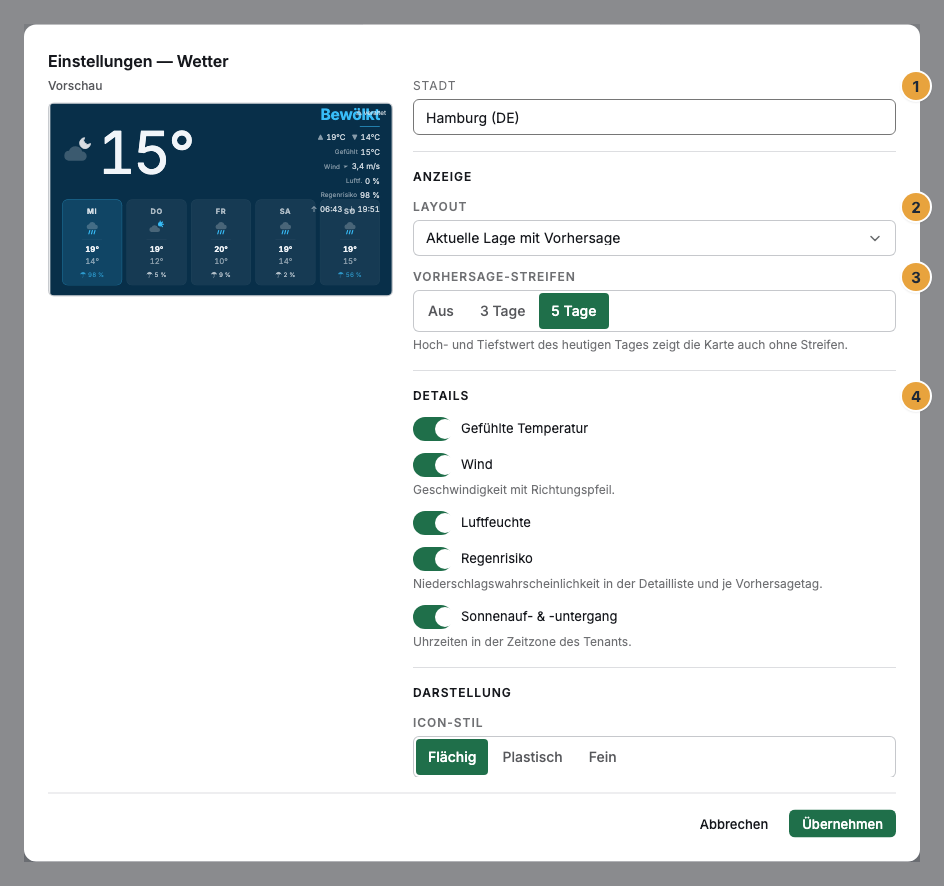Screen dimensions: 944x886
Task: Turn off the Regenrisiko switch
Action: coord(431,559)
